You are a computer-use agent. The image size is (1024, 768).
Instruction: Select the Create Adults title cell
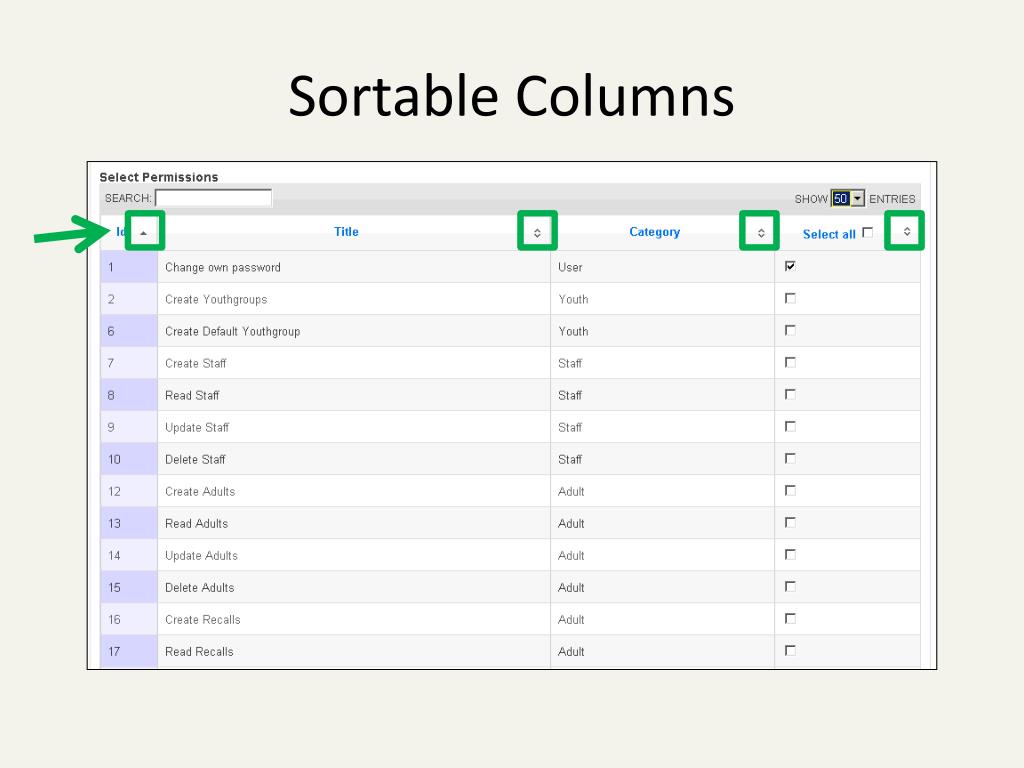coord(354,491)
